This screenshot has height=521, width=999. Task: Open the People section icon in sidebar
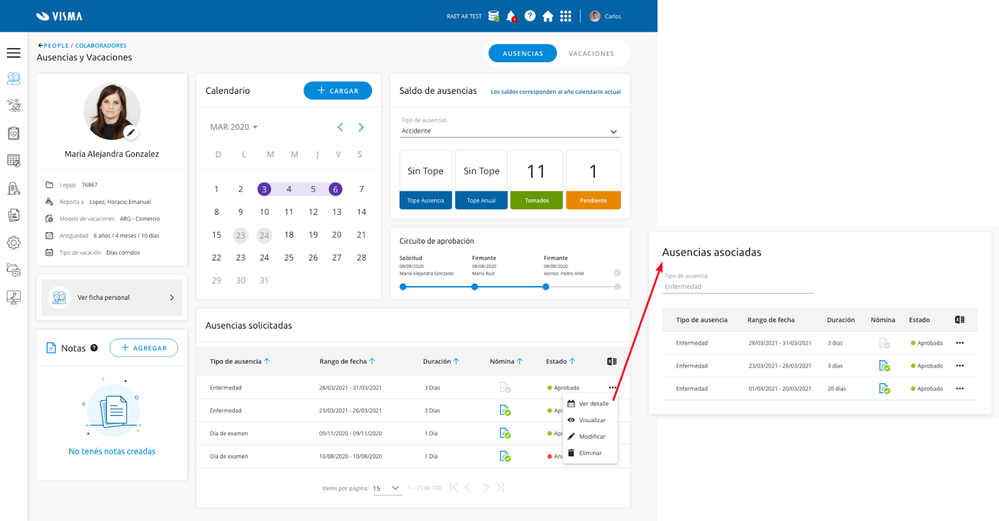click(13, 79)
